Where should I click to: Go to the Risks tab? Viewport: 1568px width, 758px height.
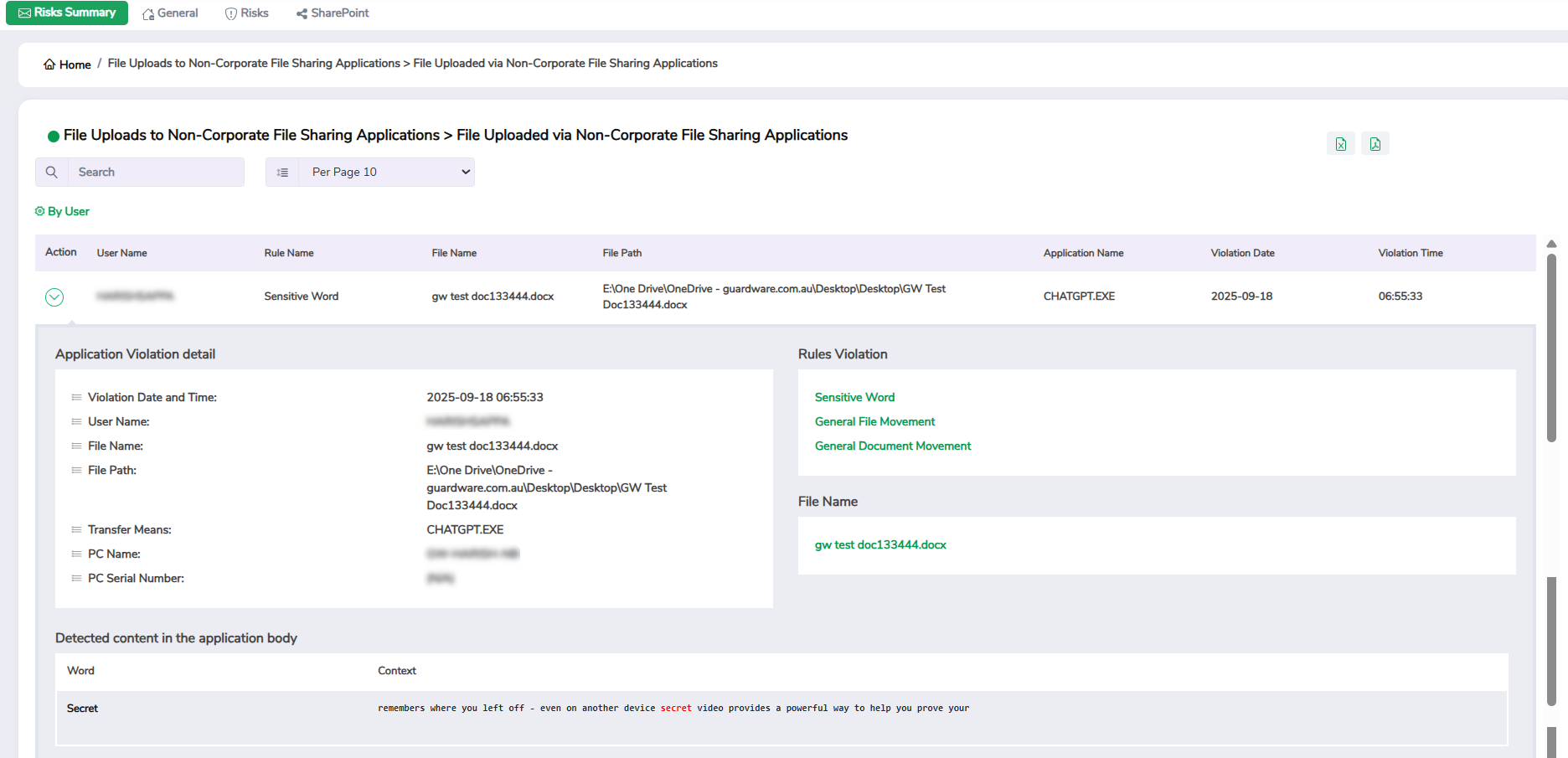247,13
